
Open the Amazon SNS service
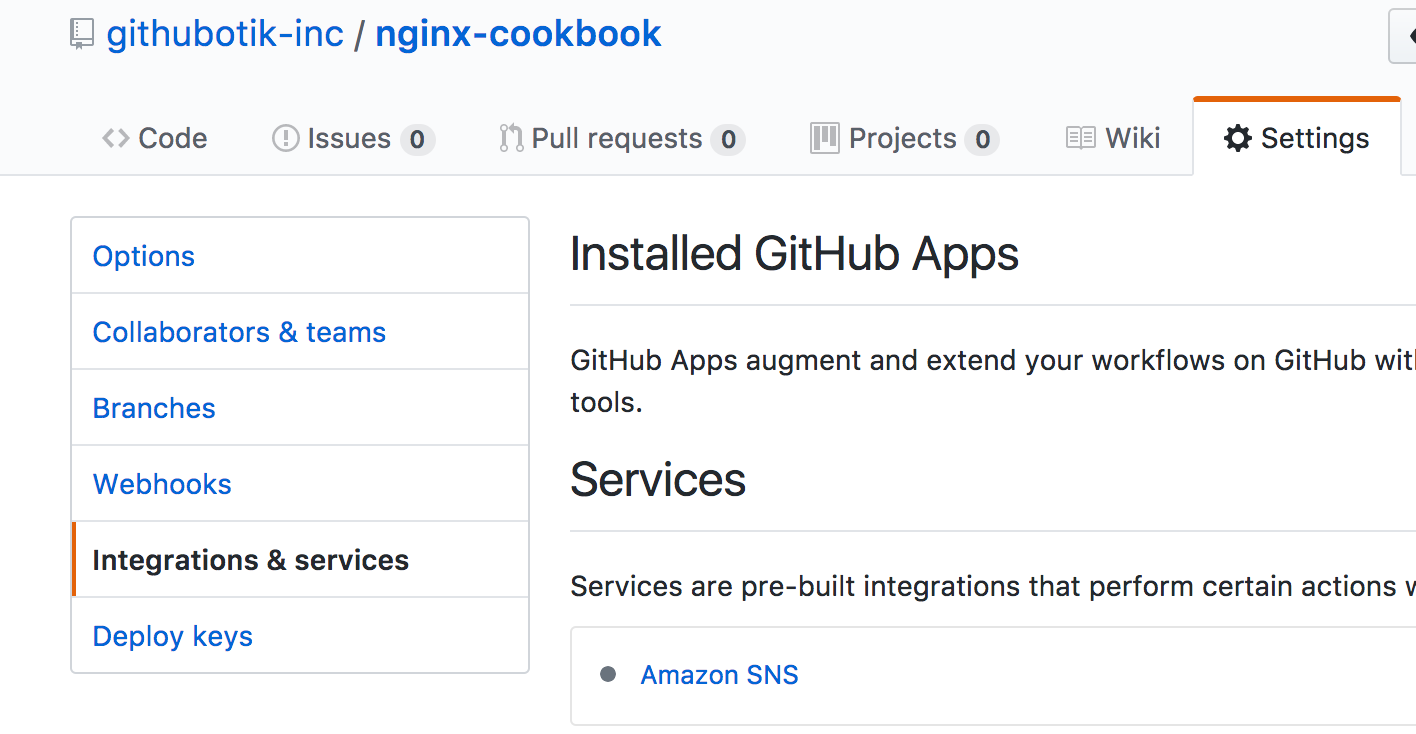719,675
